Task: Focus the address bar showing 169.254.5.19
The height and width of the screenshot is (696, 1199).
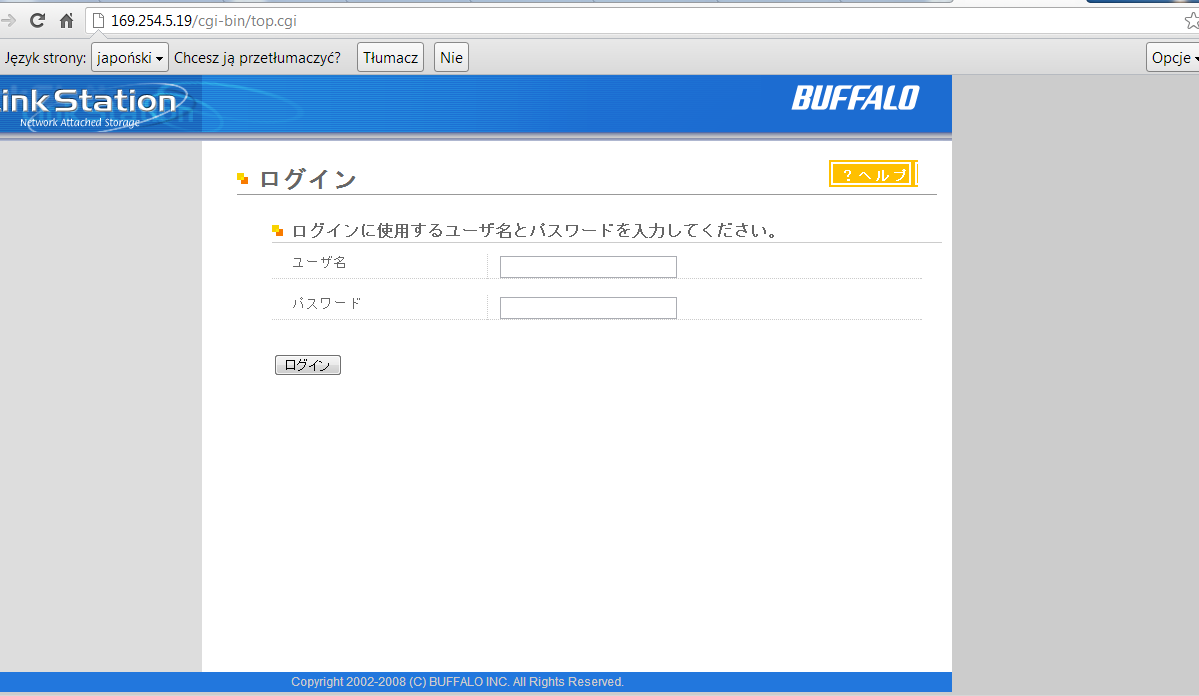Action: 635,21
